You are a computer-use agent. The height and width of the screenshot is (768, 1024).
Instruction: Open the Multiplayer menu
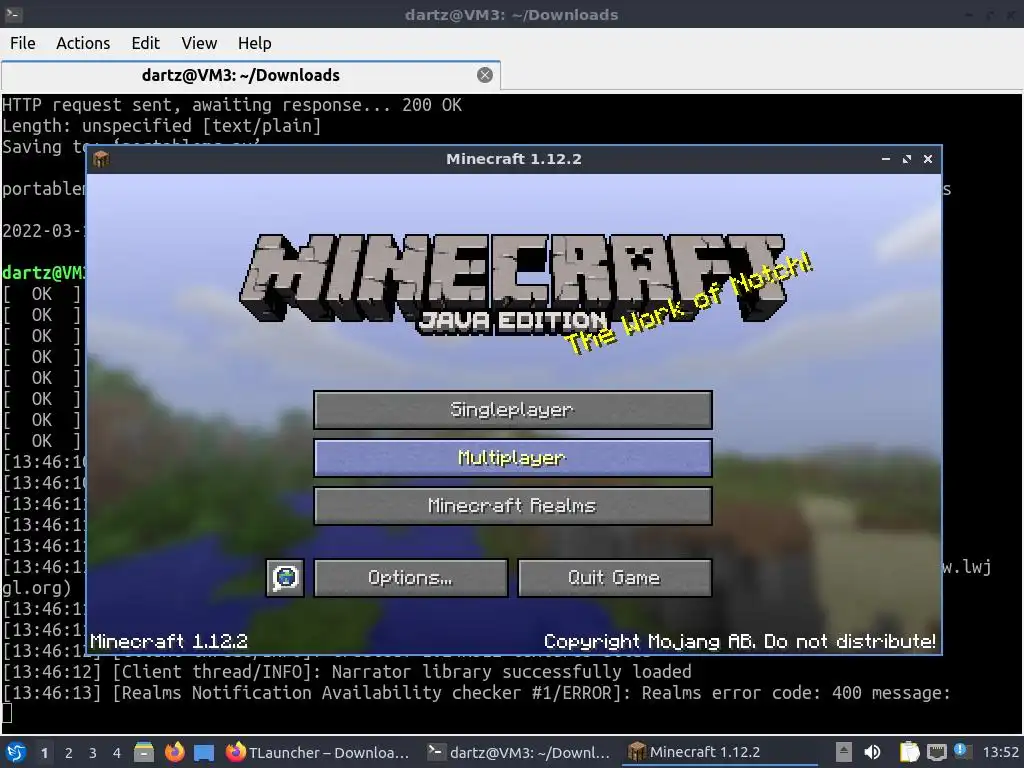[513, 458]
